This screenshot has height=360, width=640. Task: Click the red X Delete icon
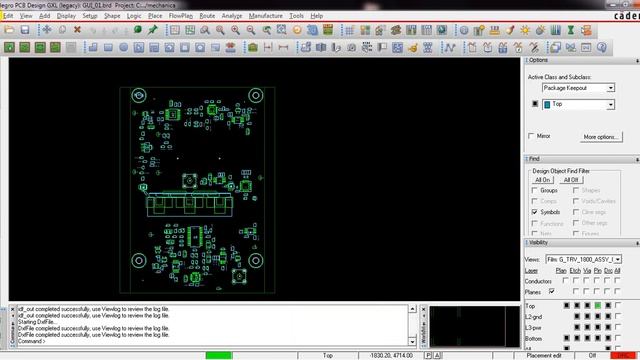(x=77, y=30)
